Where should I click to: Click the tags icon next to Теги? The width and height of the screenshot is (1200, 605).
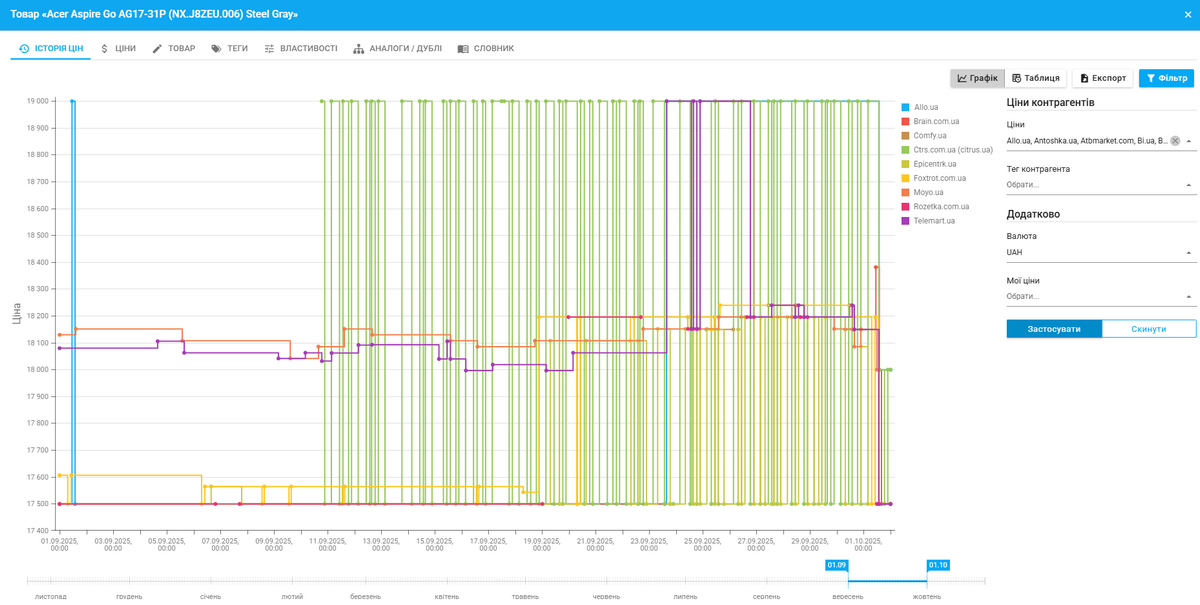tap(216, 48)
